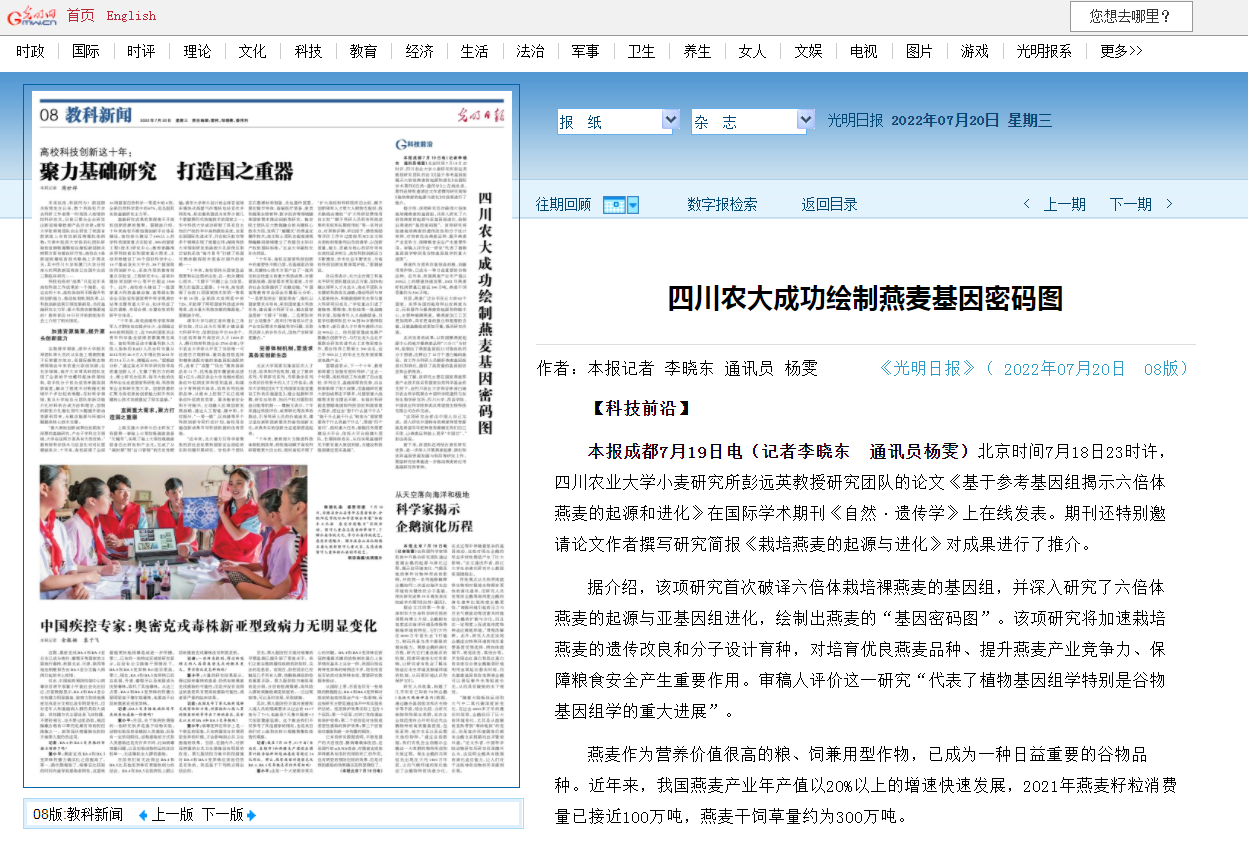Open the 教育 navigation item
This screenshot has height=848, width=1248.
click(364, 51)
